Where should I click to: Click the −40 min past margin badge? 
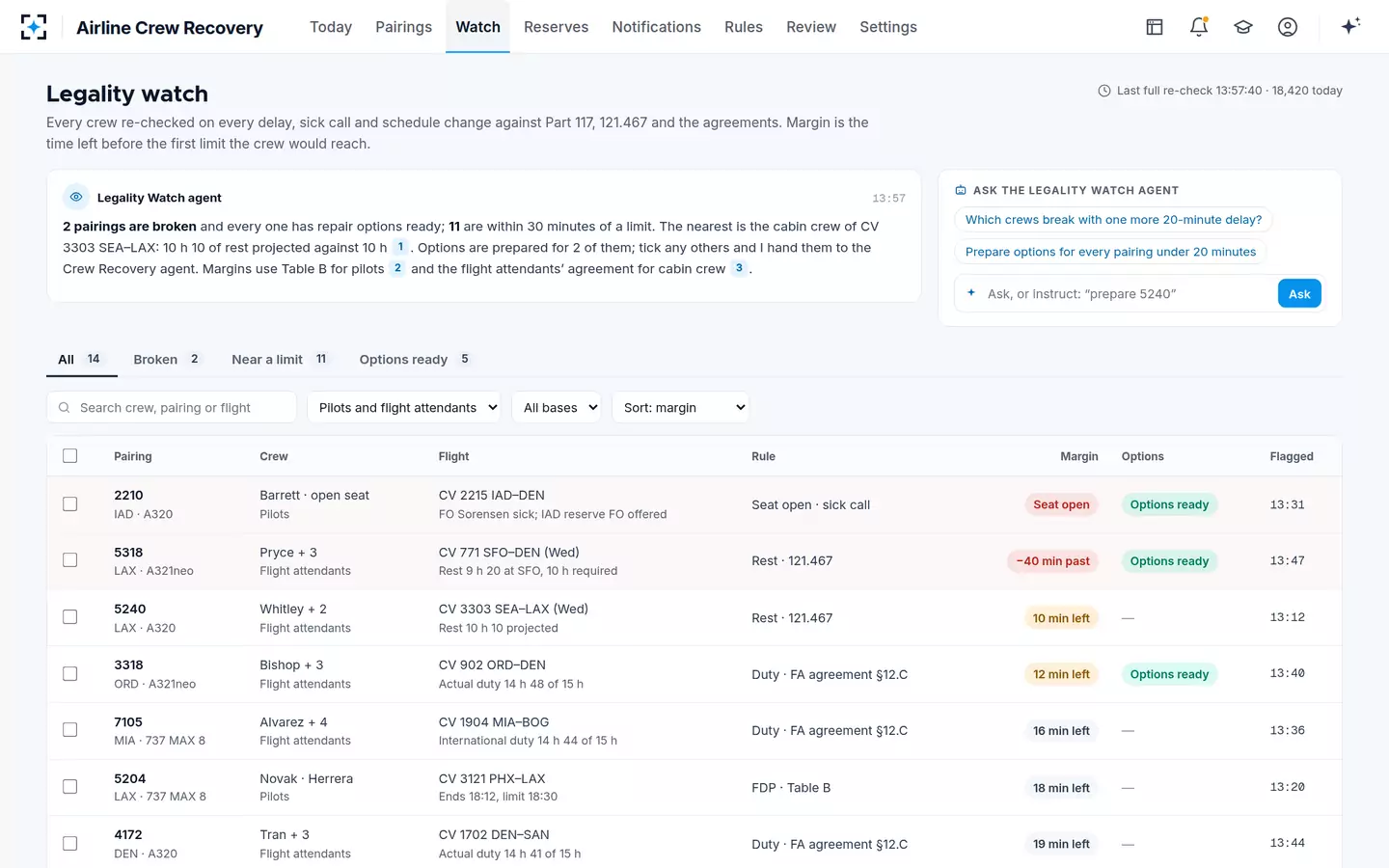click(x=1052, y=560)
